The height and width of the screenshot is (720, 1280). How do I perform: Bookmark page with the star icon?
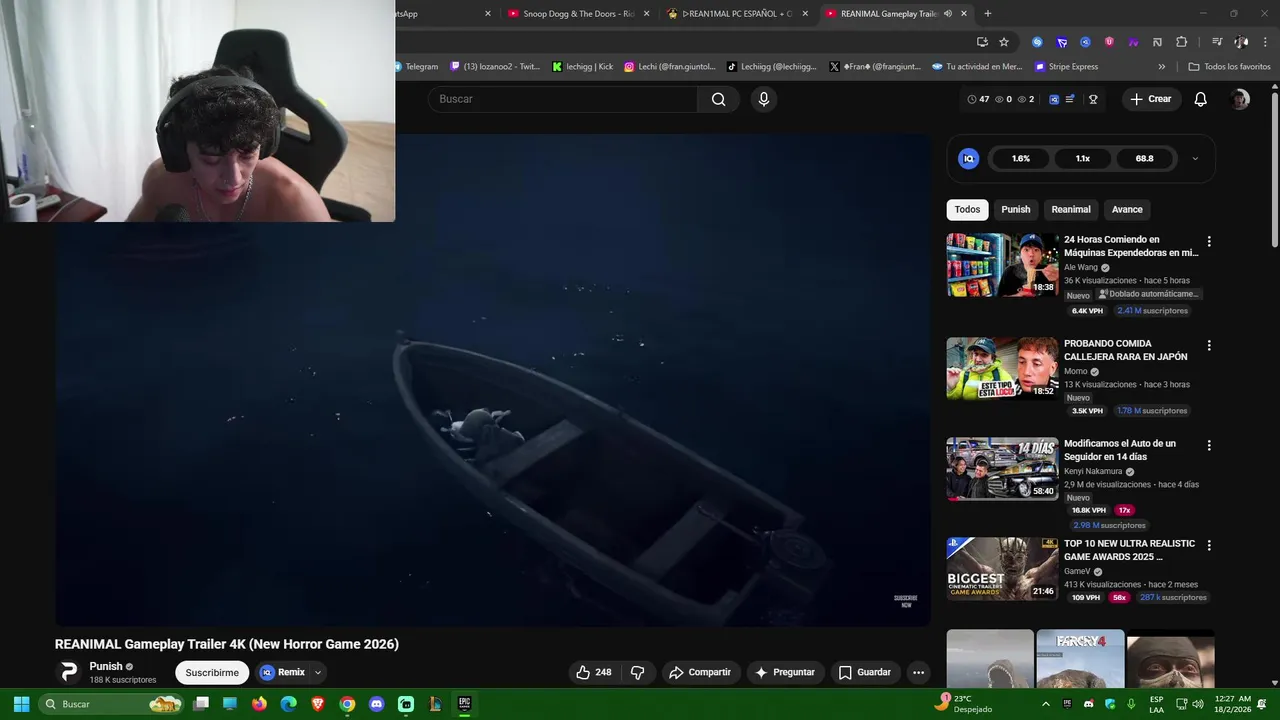pos(1004,42)
